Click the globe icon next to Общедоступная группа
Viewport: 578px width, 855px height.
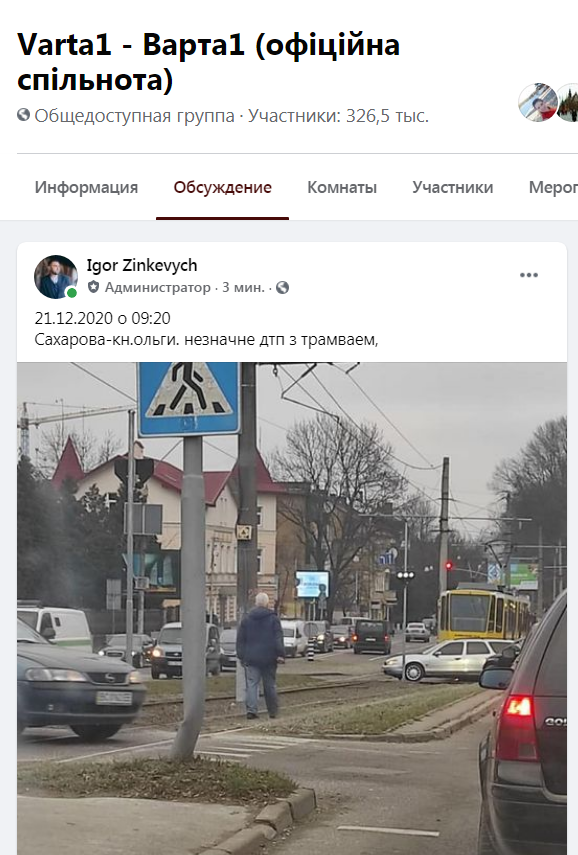click(23, 115)
